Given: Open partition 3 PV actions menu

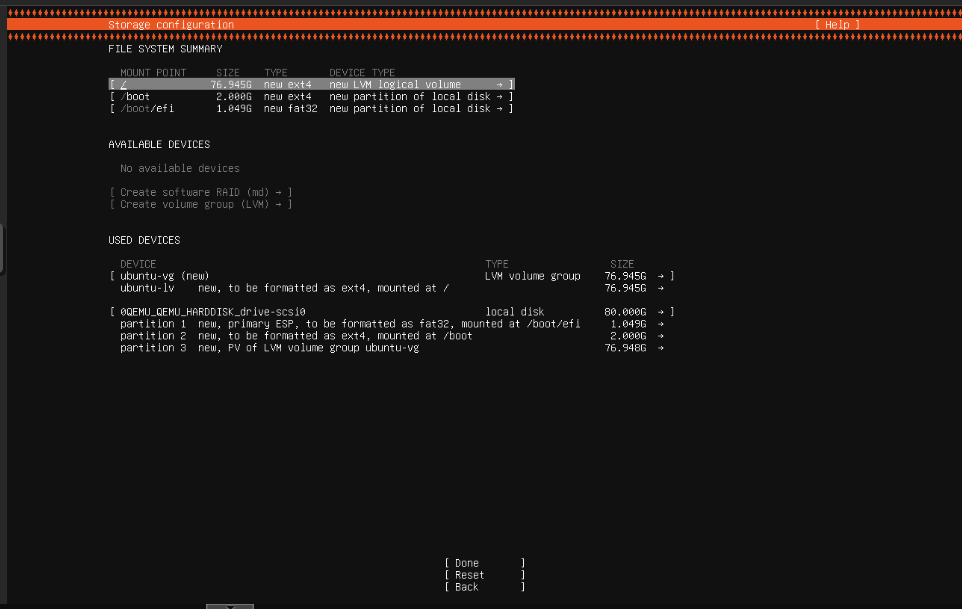Looking at the screenshot, I should pyautogui.click(x=664, y=347).
